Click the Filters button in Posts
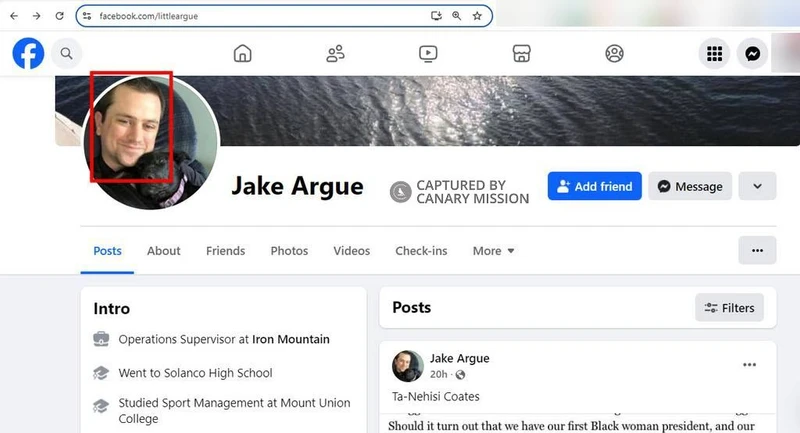 point(729,308)
